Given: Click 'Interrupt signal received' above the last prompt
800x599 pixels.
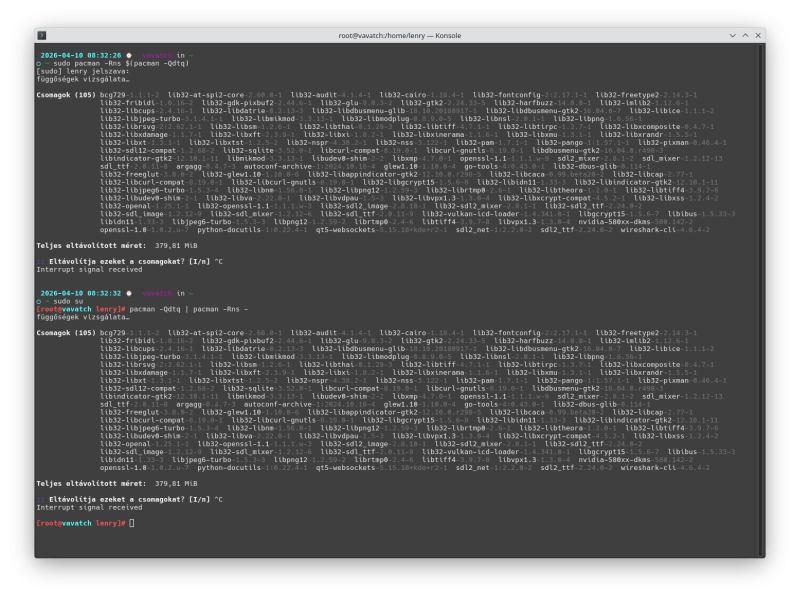Looking at the screenshot, I should click(89, 507).
